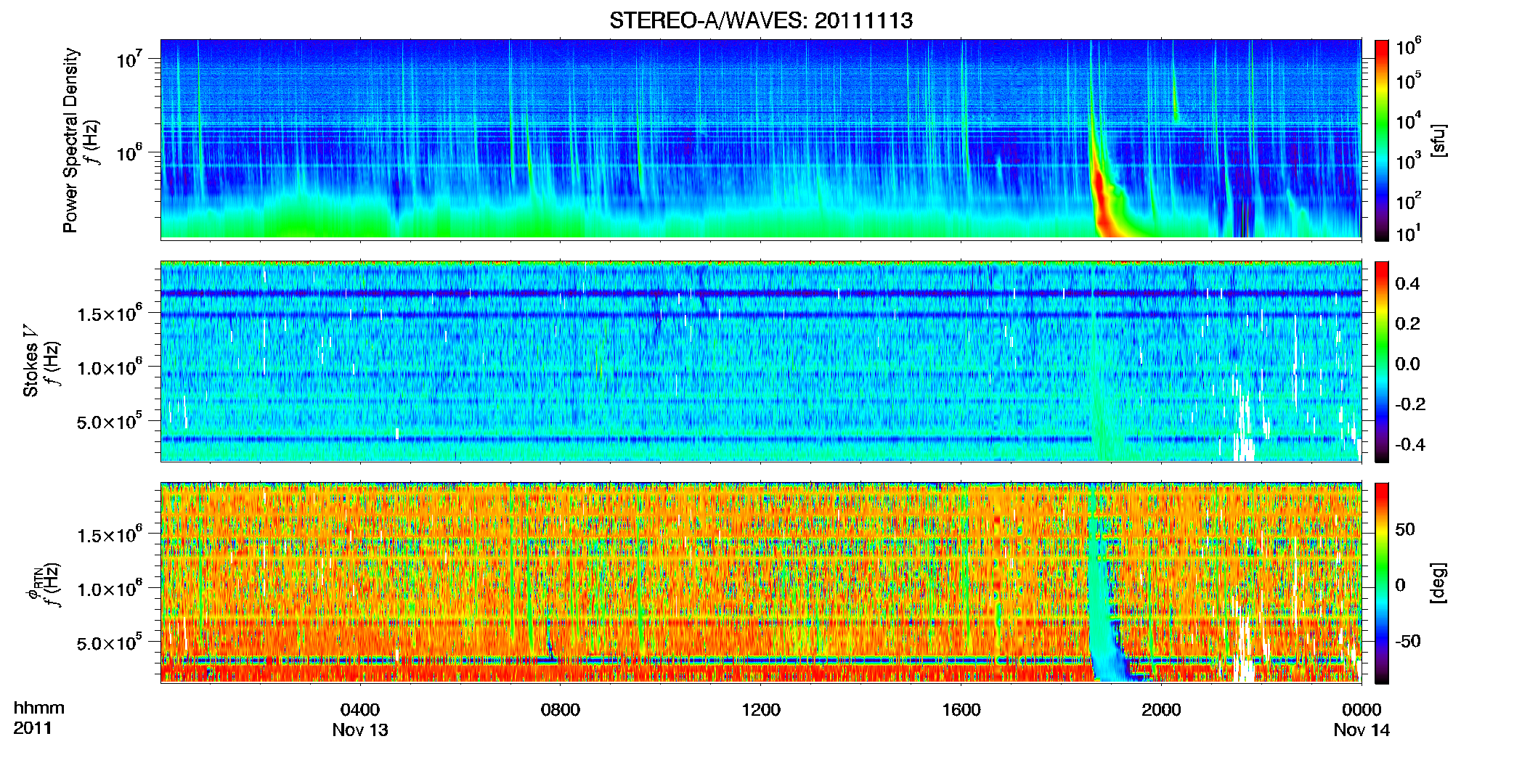The image size is (1522, 784).
Task: Pick the degrees colorbar beside the φ RTN panel
Action: (1382, 583)
